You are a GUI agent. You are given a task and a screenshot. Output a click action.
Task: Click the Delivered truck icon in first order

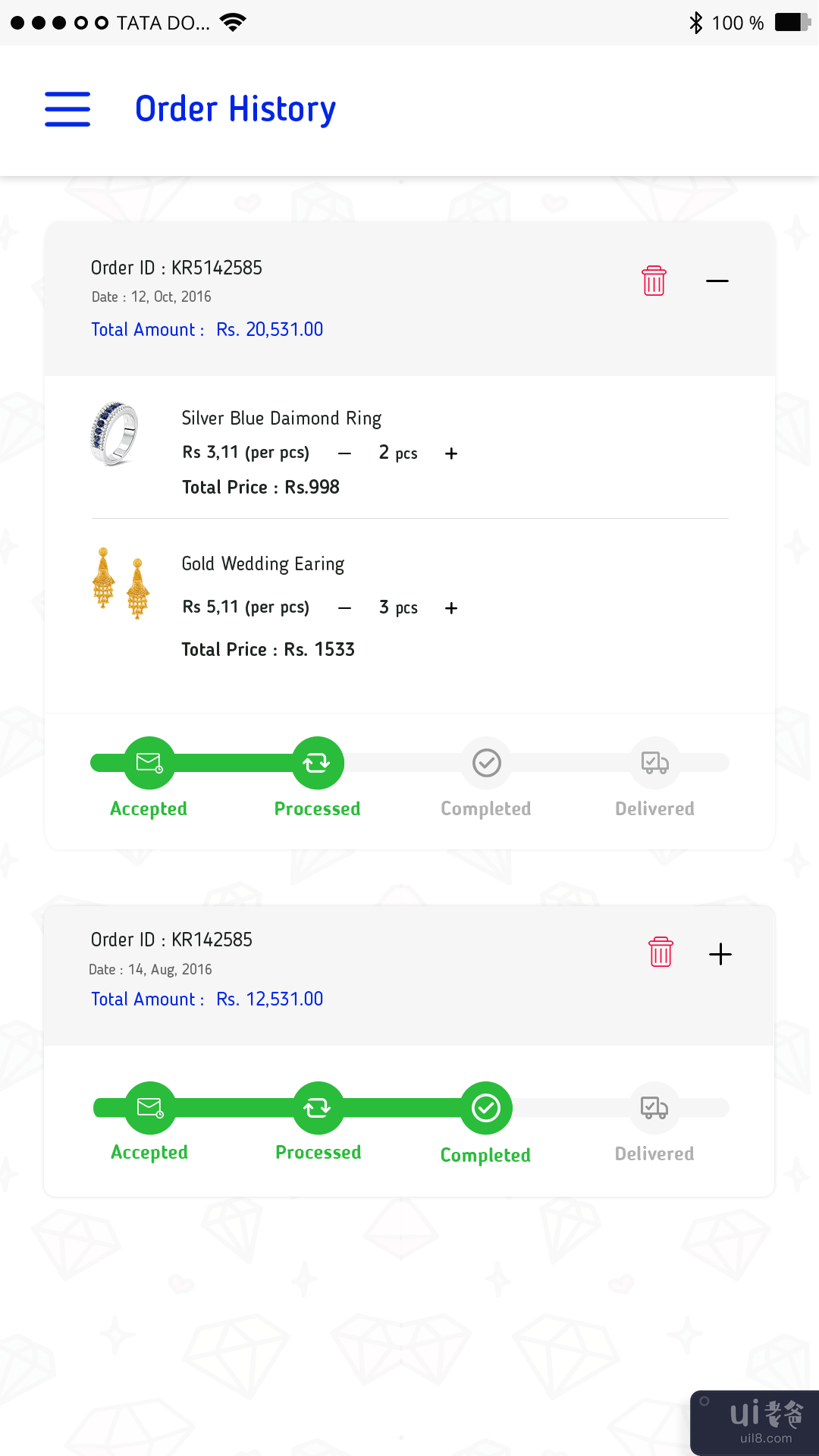[x=654, y=762]
